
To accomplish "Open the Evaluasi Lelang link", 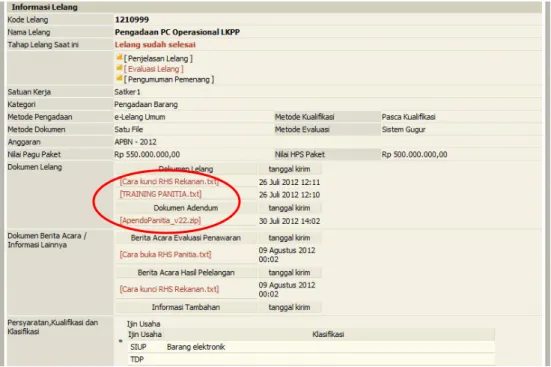I will (154, 69).
